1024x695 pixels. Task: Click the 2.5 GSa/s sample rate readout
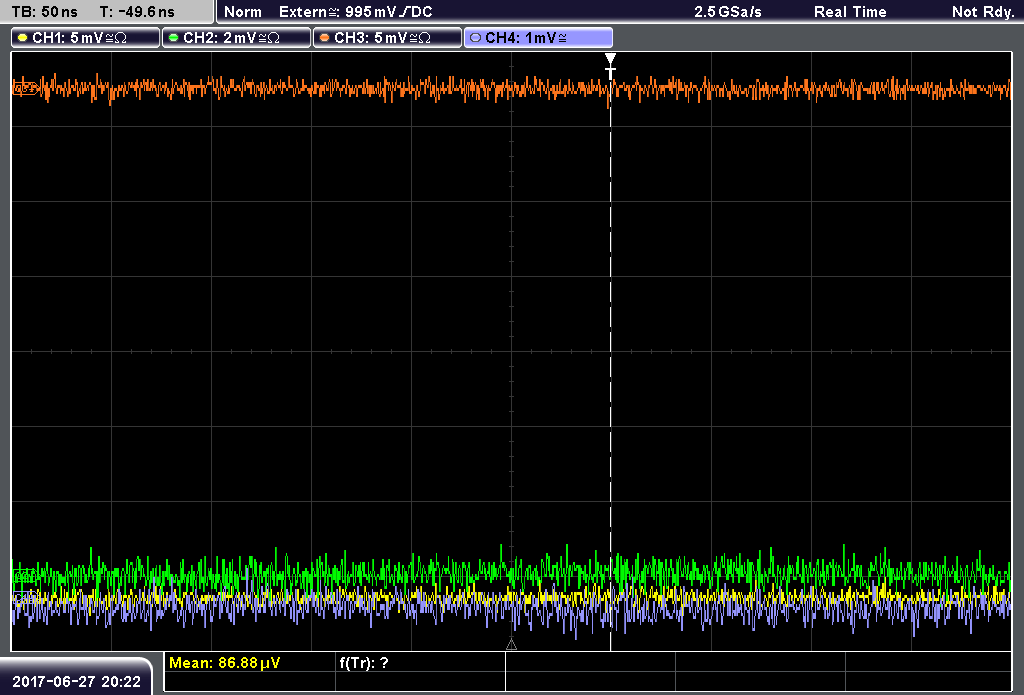[728, 12]
